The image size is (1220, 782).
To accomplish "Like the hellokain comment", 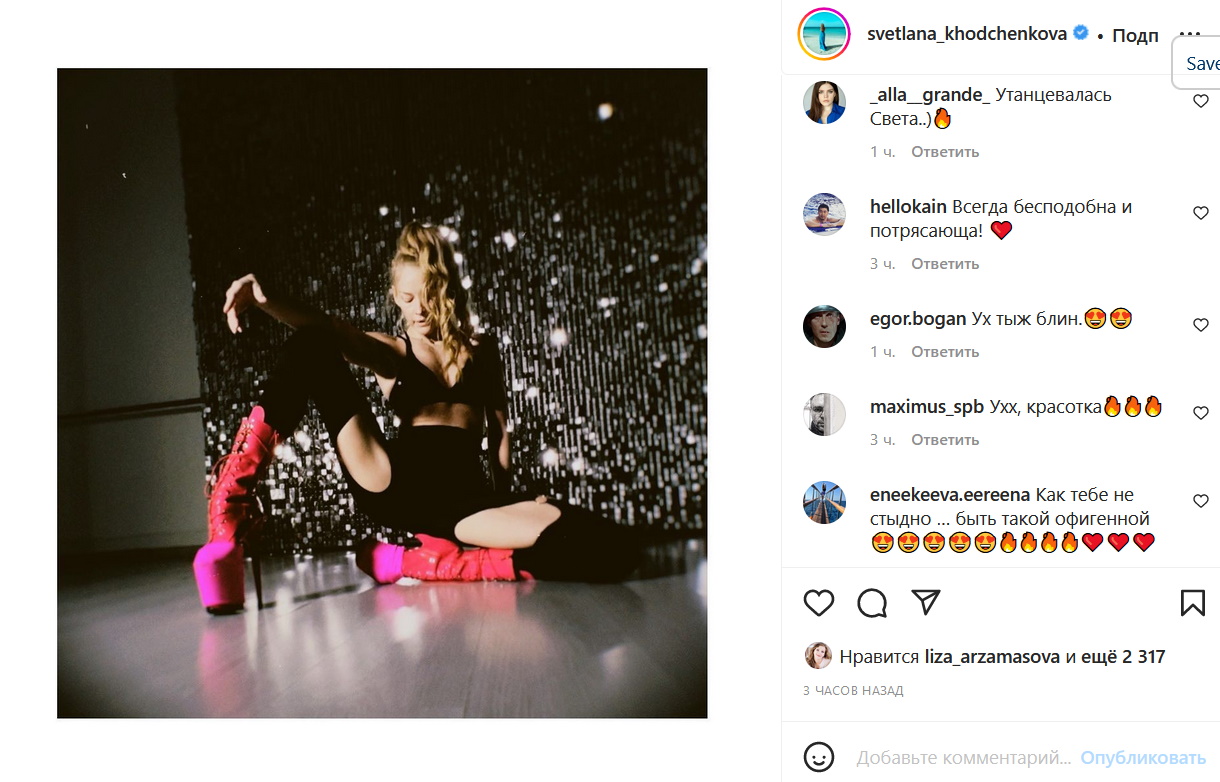I will click(x=1201, y=213).
